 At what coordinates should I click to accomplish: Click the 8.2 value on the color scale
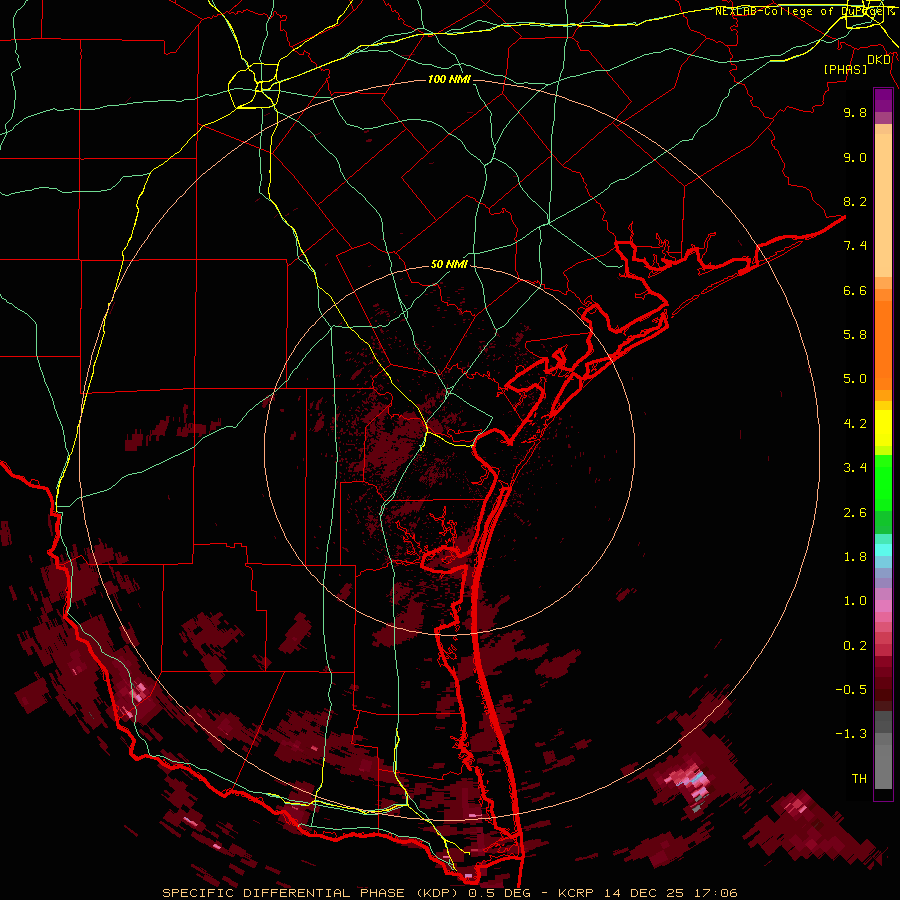(855, 202)
